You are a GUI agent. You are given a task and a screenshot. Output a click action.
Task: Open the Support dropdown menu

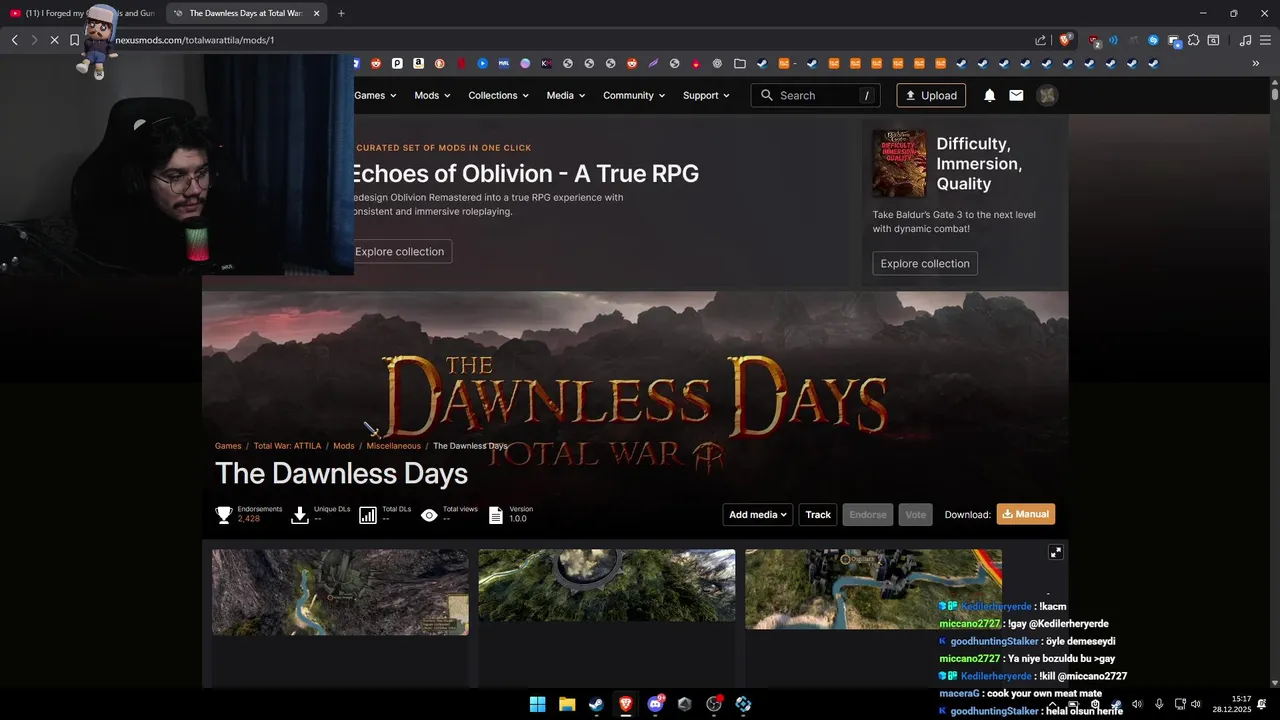click(x=706, y=95)
